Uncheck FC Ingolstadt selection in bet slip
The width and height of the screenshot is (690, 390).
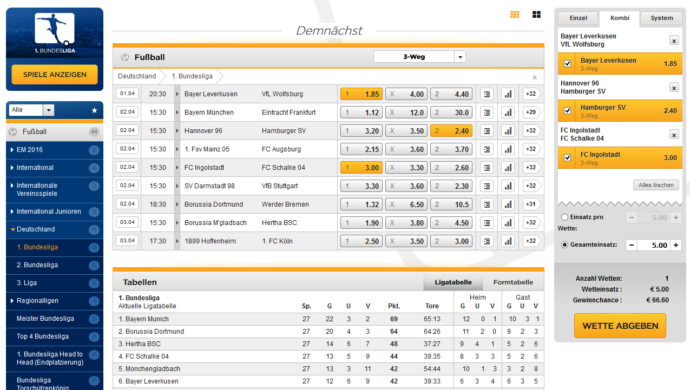568,158
